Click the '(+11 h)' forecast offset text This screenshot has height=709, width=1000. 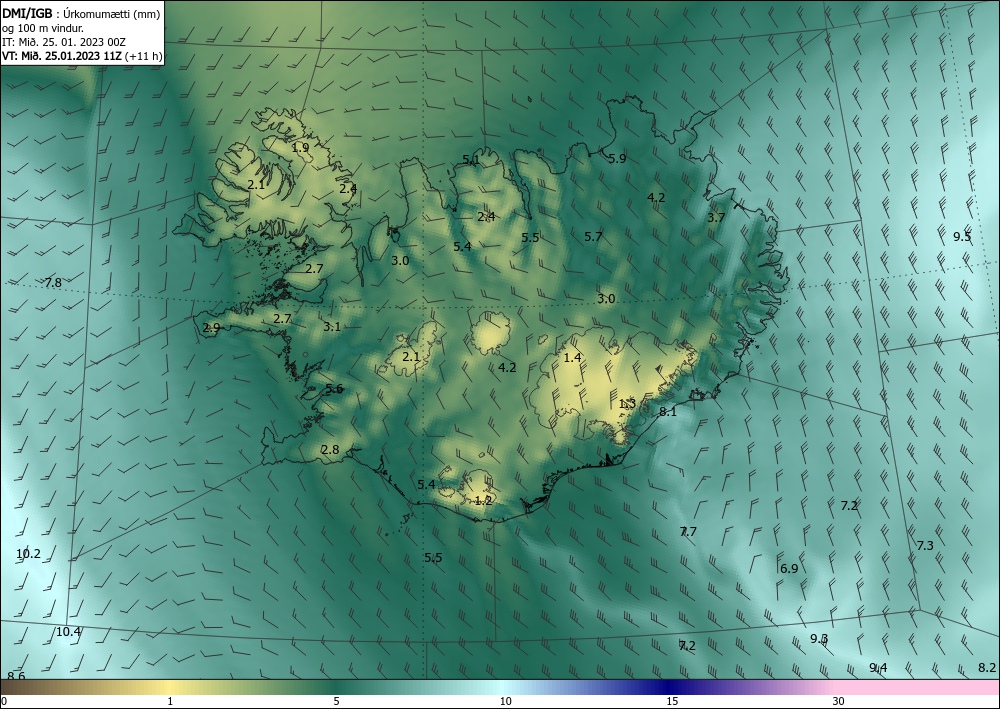click(144, 56)
